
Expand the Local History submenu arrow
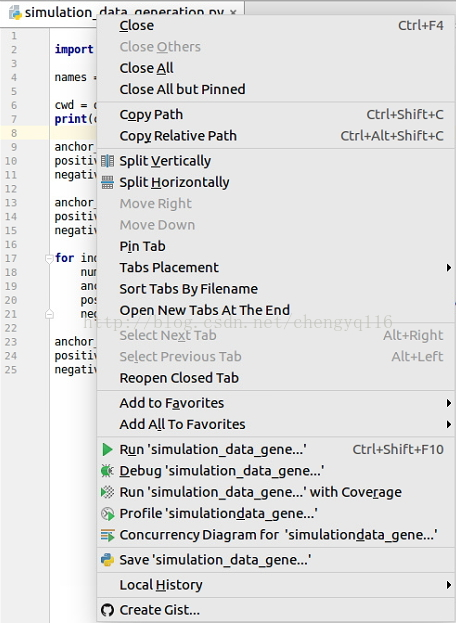pyautogui.click(x=448, y=585)
